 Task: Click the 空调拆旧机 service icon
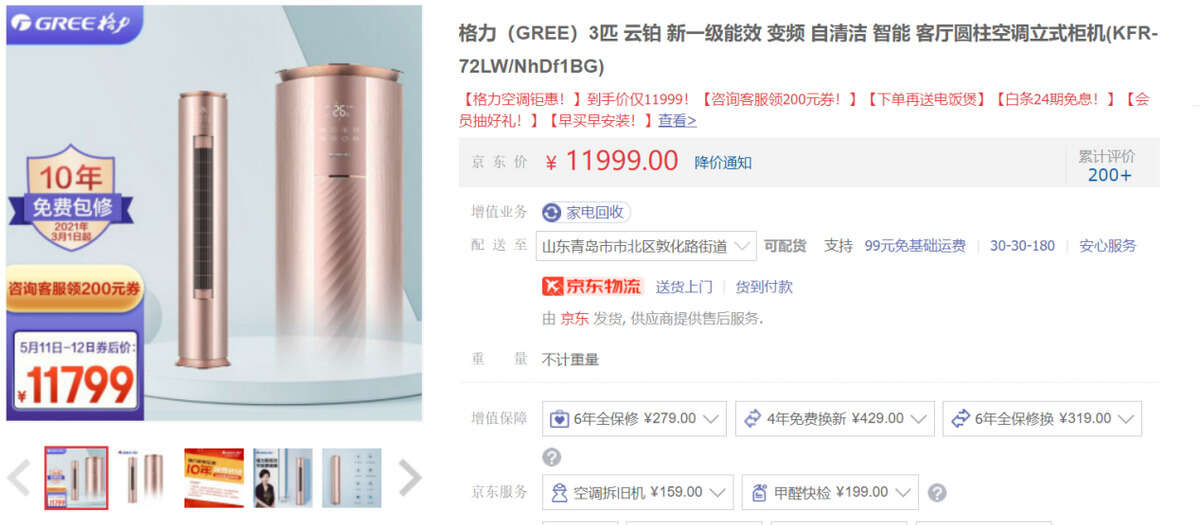(x=559, y=492)
